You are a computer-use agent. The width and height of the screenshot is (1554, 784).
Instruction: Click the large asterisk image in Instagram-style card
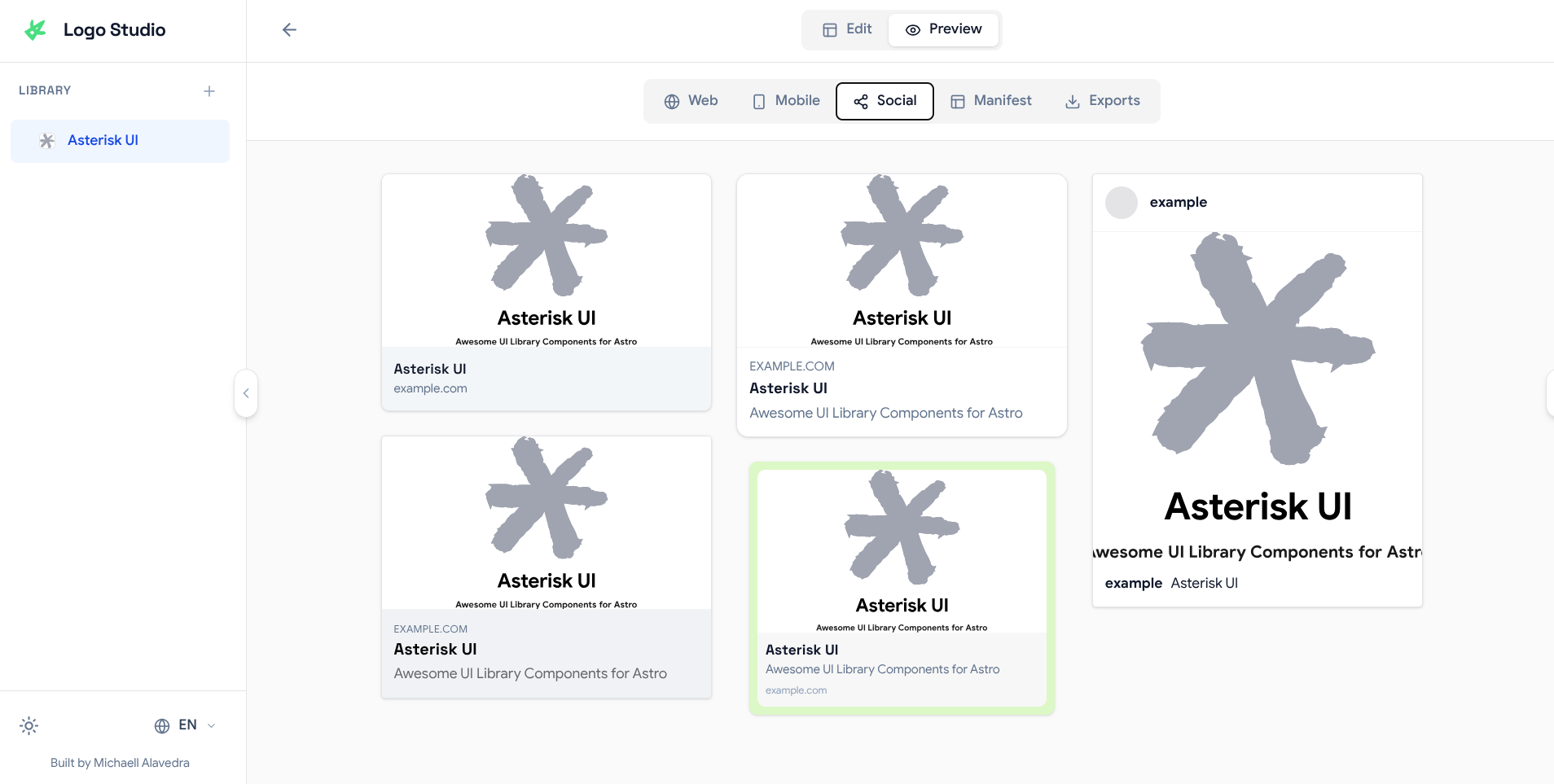coord(1258,348)
